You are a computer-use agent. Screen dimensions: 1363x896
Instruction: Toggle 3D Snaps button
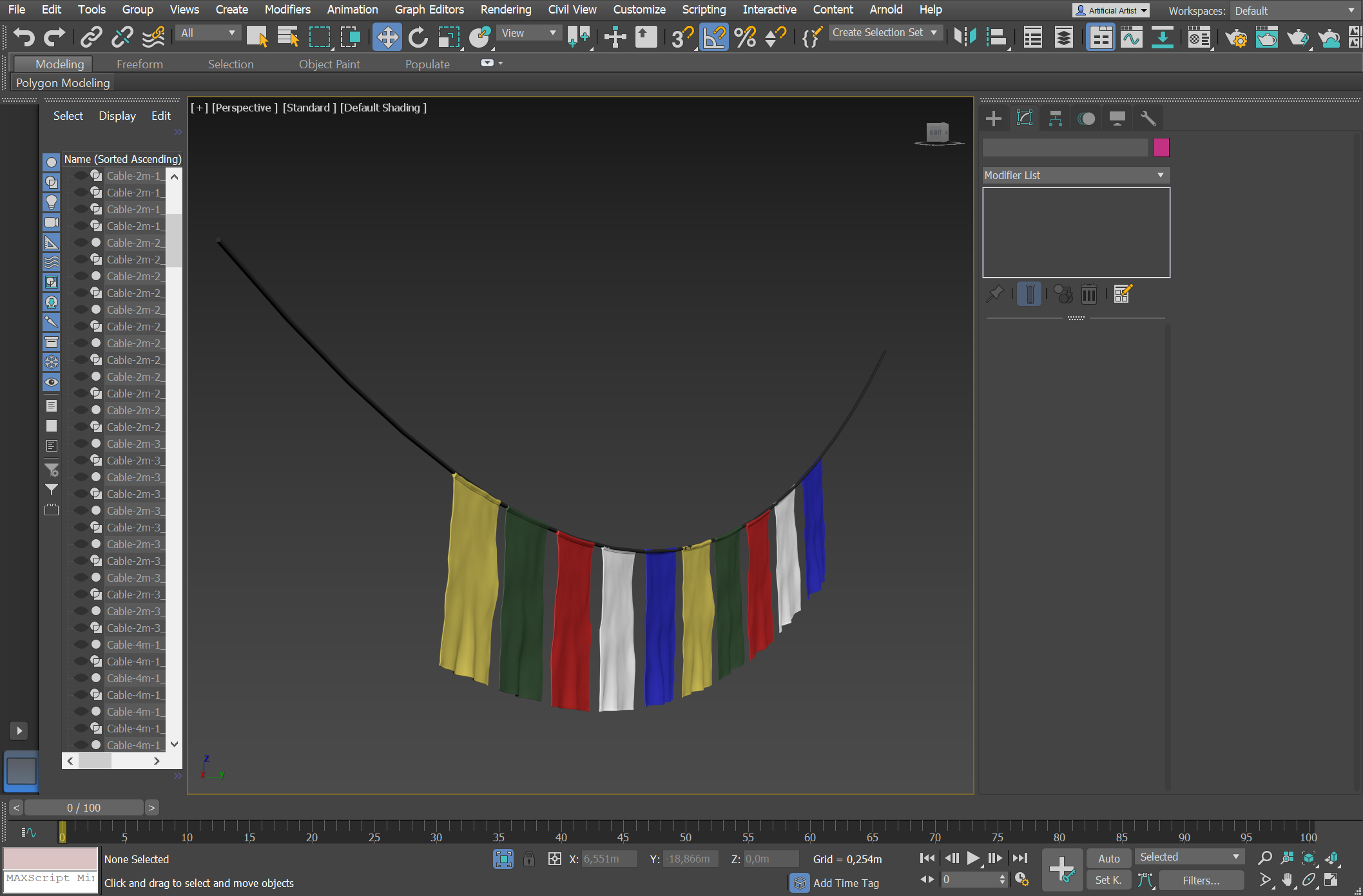(682, 37)
